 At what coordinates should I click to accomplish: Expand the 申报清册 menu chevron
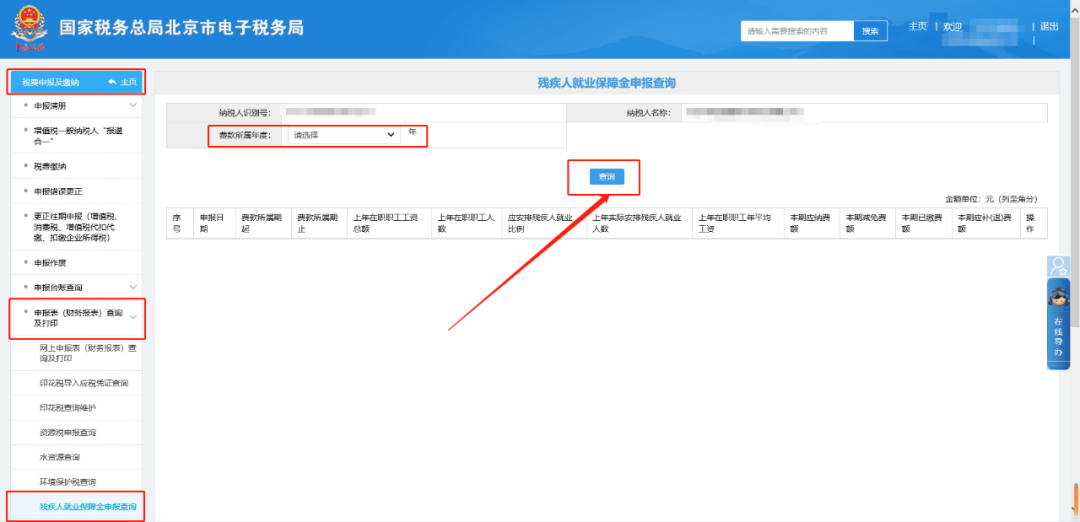[x=134, y=105]
